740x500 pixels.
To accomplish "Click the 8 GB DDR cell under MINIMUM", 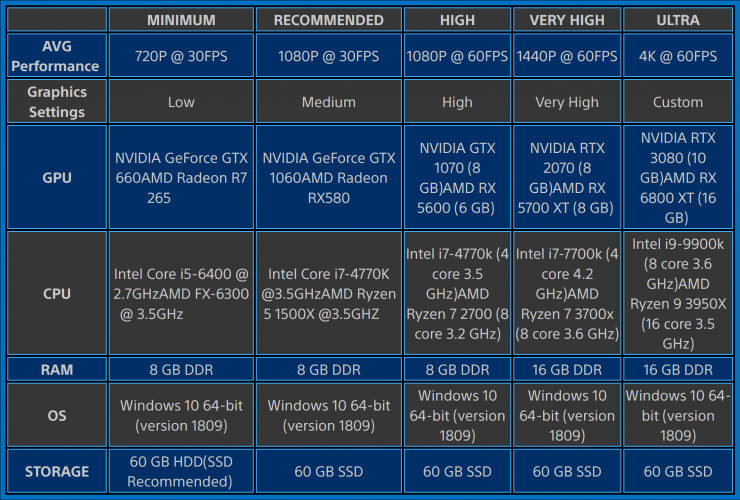I will (181, 369).
